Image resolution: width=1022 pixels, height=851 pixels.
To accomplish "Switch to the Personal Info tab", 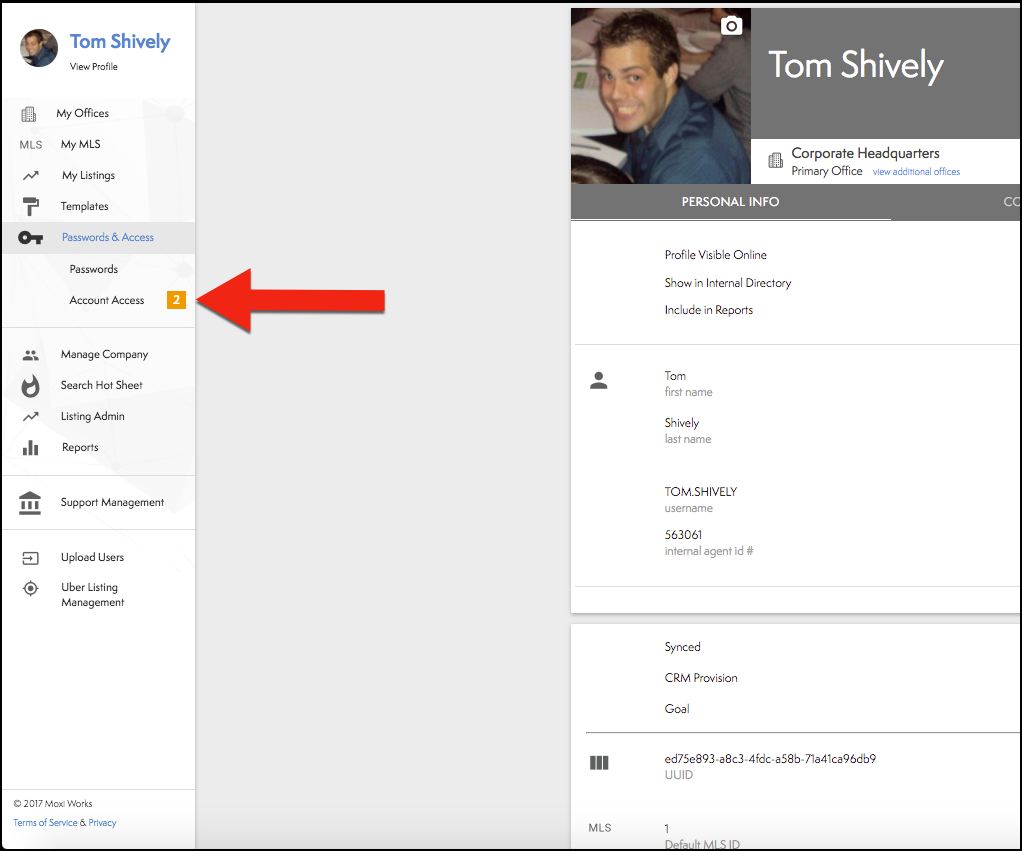I will click(x=730, y=202).
